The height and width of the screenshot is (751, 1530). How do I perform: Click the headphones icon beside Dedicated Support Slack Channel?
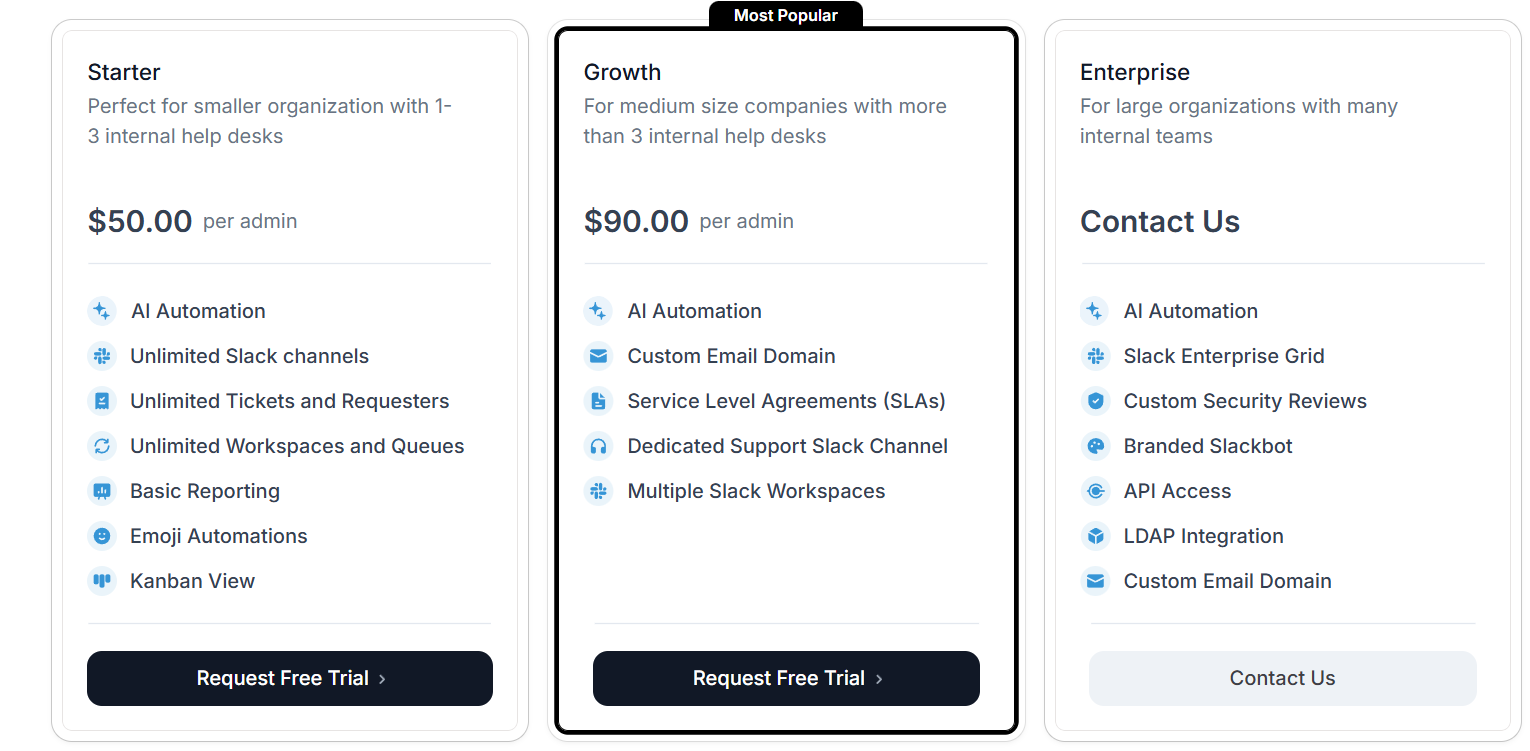click(598, 446)
